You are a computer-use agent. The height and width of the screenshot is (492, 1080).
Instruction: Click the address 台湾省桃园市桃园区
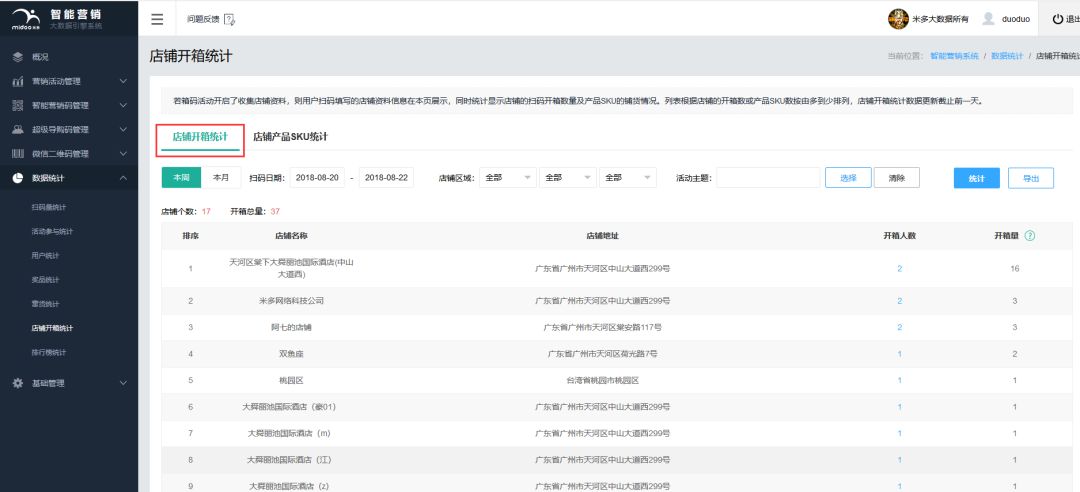coord(602,380)
